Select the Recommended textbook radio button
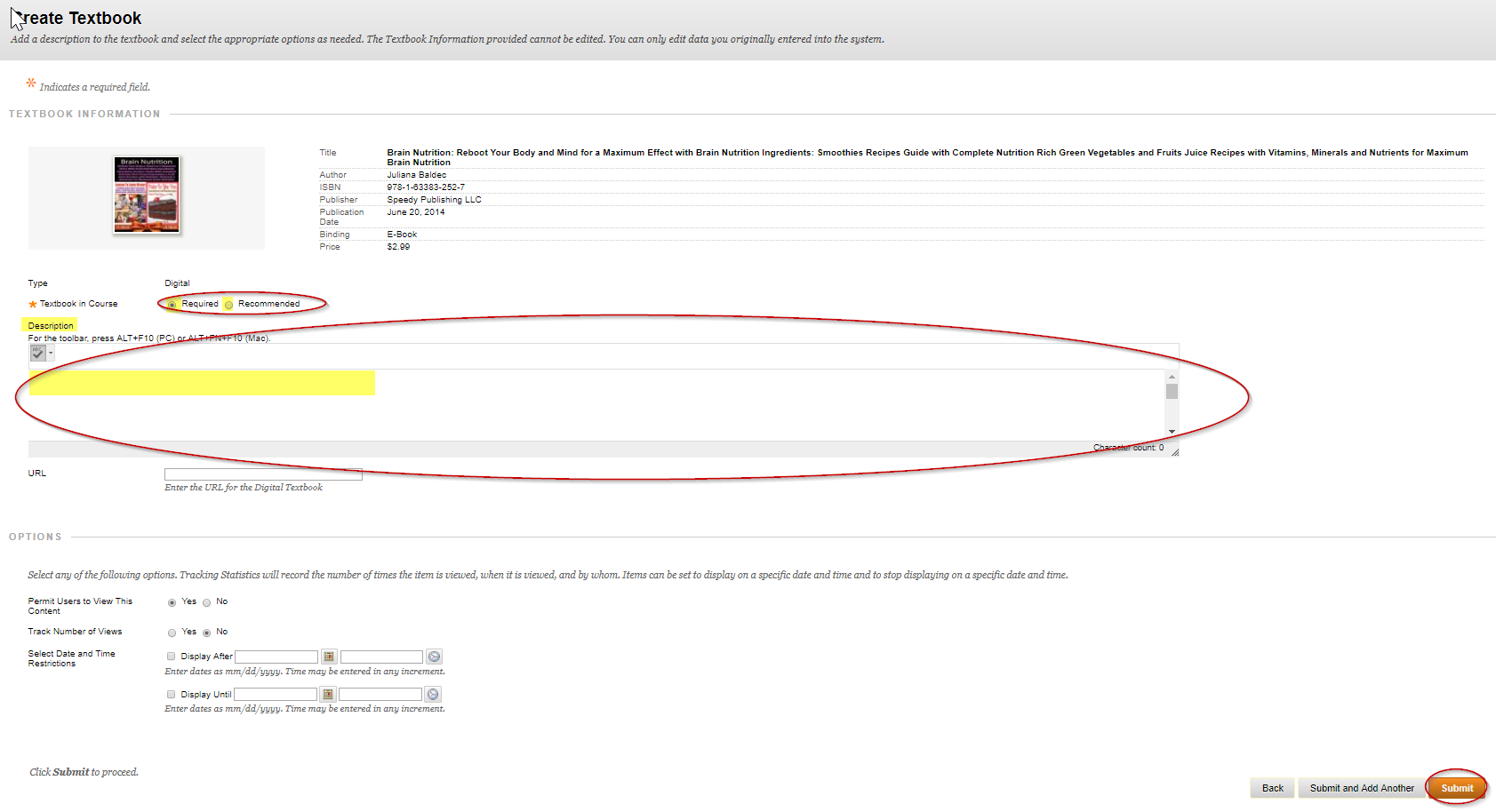Image resolution: width=1496 pixels, height=812 pixels. pos(228,305)
